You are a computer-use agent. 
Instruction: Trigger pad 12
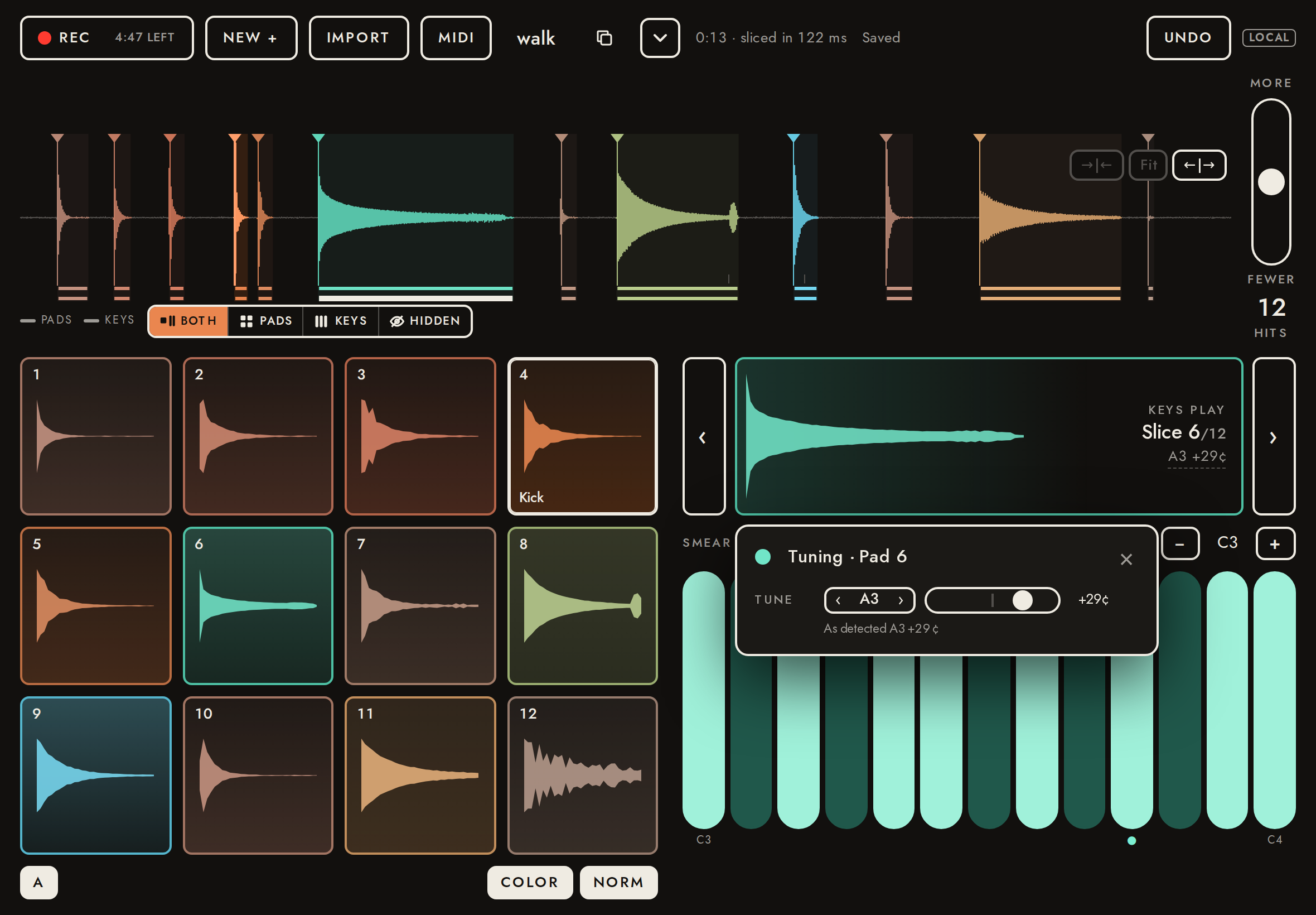(x=582, y=775)
